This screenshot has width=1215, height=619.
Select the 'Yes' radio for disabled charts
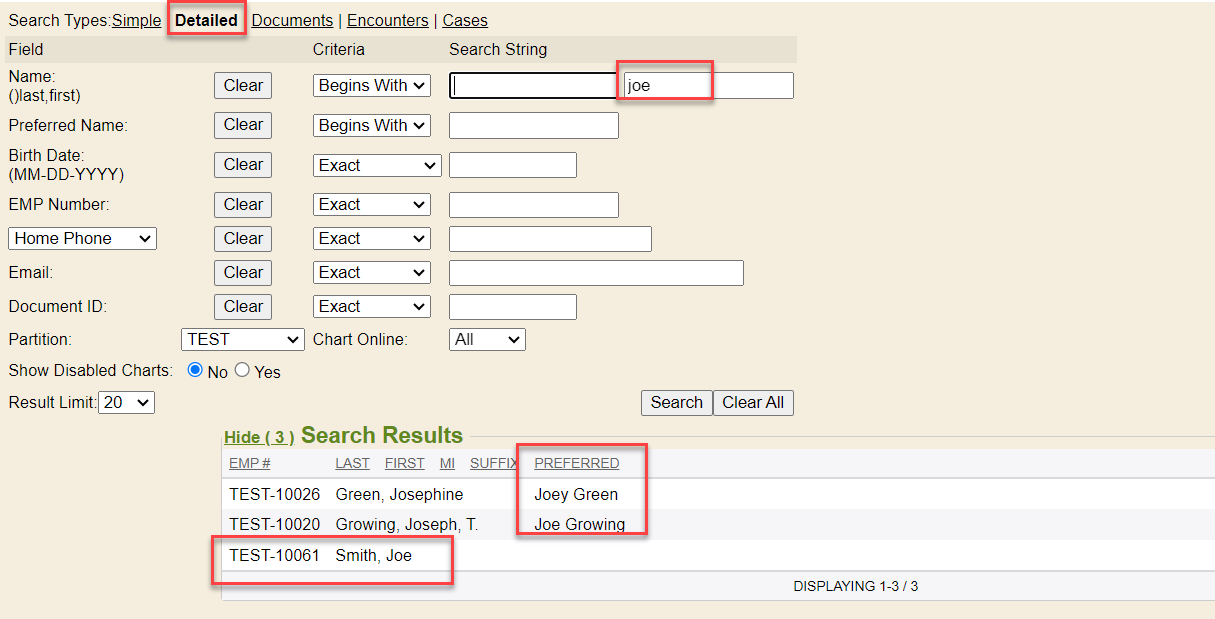(242, 371)
